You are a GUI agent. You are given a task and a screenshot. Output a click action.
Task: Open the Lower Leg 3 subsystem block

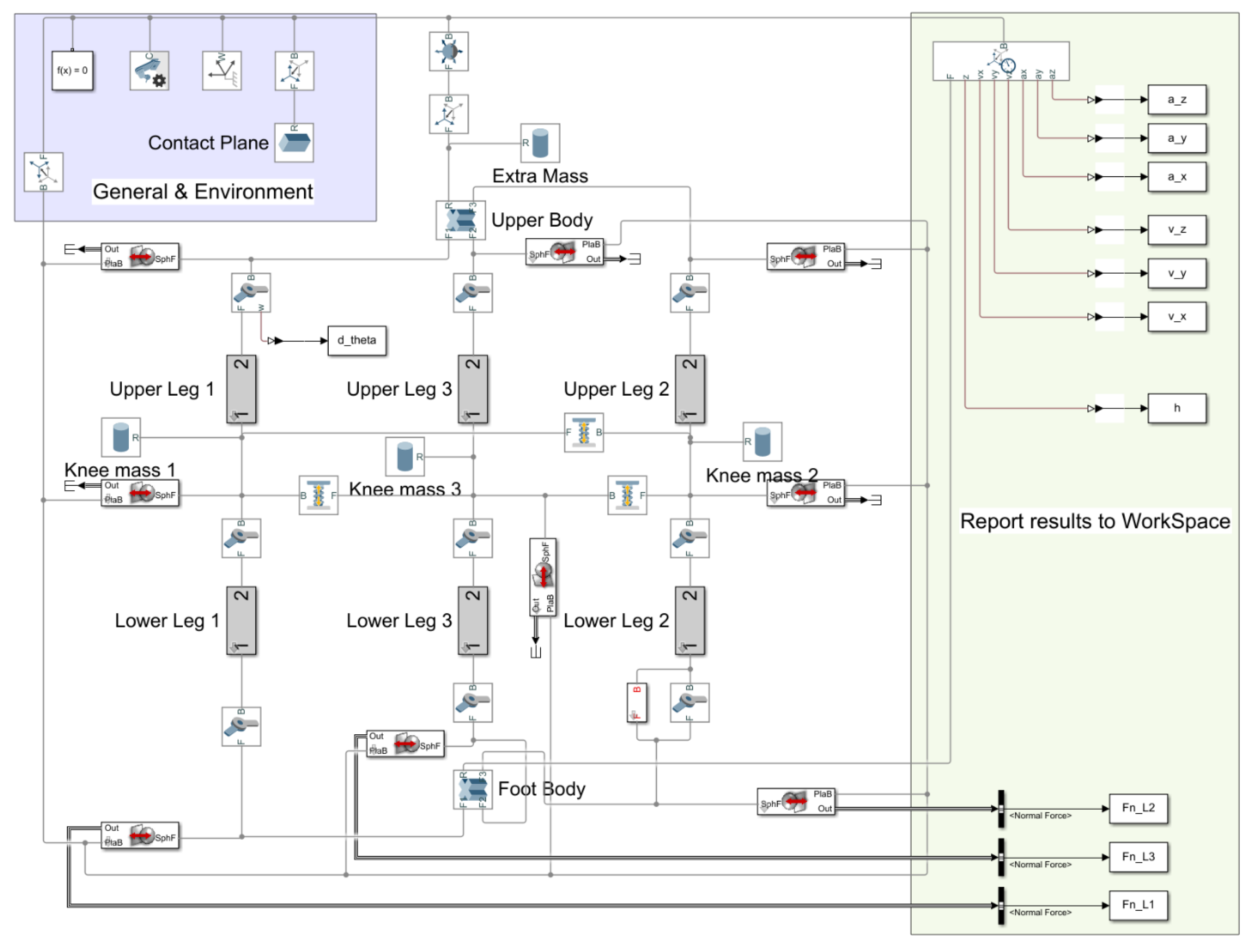473,620
